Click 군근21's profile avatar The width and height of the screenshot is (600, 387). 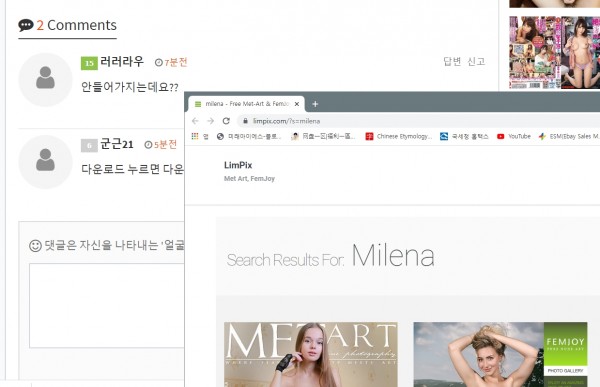[45, 162]
